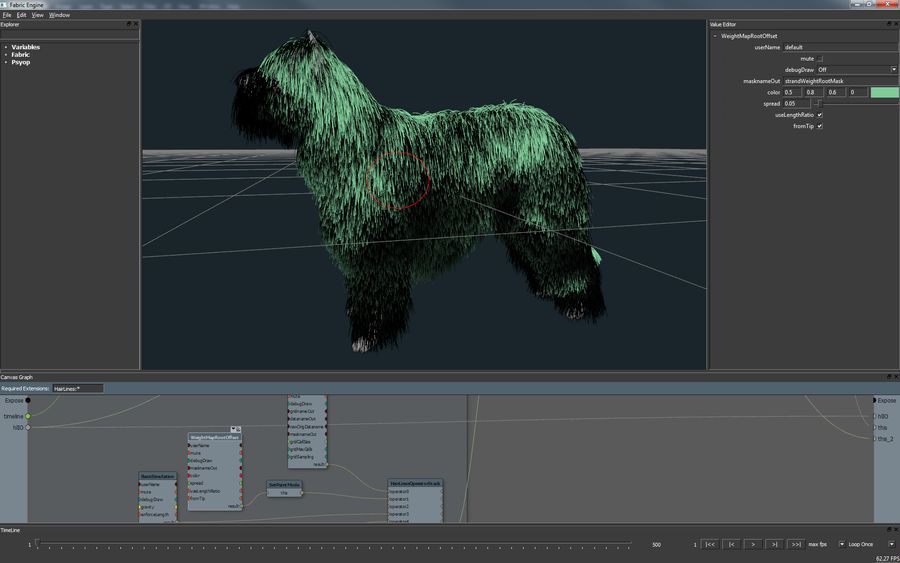Step back one frame in timeline

click(732, 544)
